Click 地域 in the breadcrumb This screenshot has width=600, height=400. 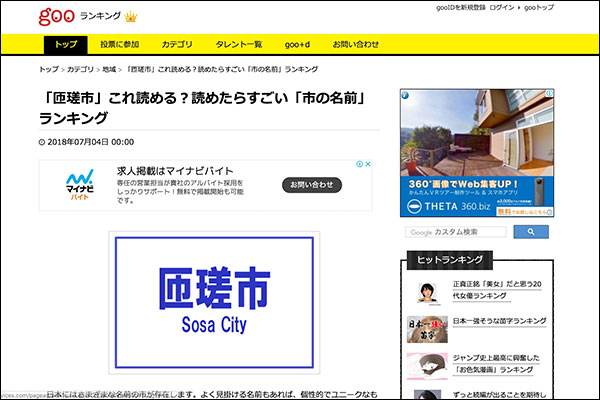coord(110,69)
